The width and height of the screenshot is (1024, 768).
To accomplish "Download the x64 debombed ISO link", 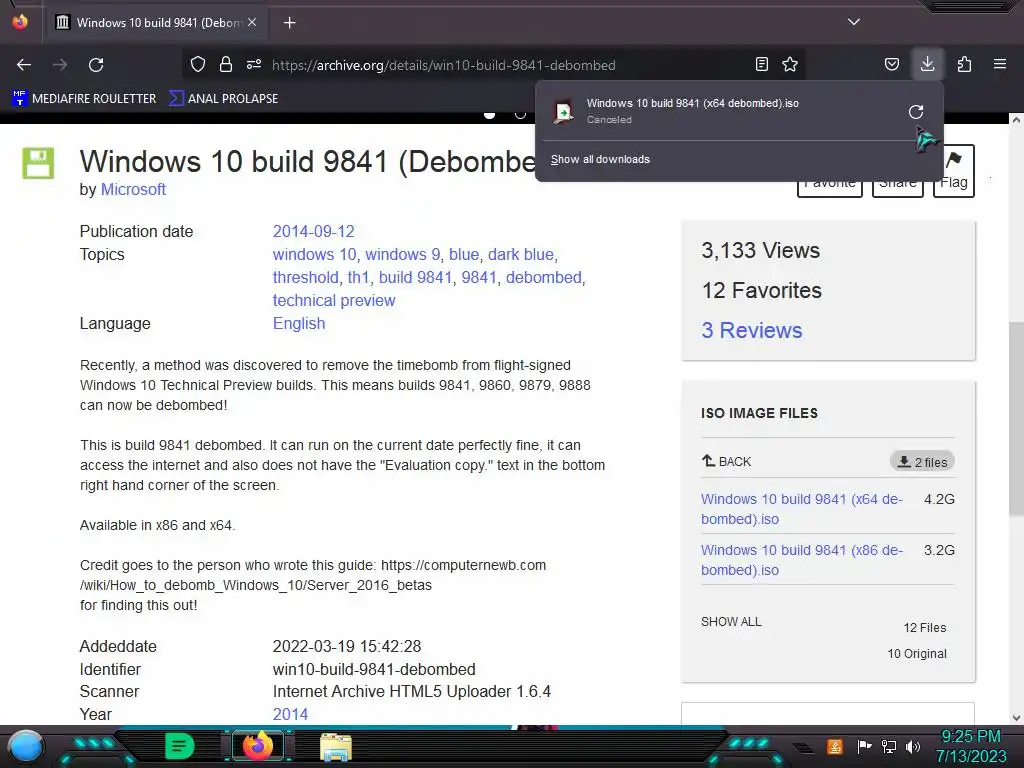I will point(801,509).
